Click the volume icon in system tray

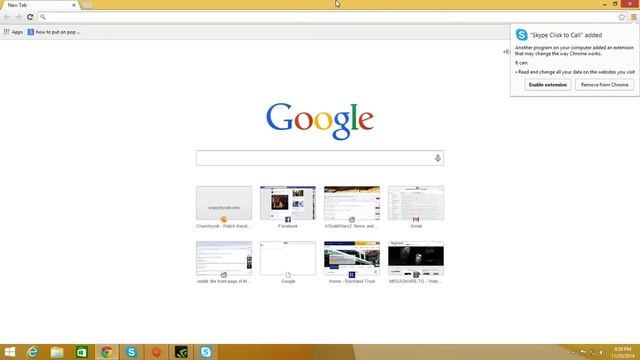pyautogui.click(x=602, y=352)
